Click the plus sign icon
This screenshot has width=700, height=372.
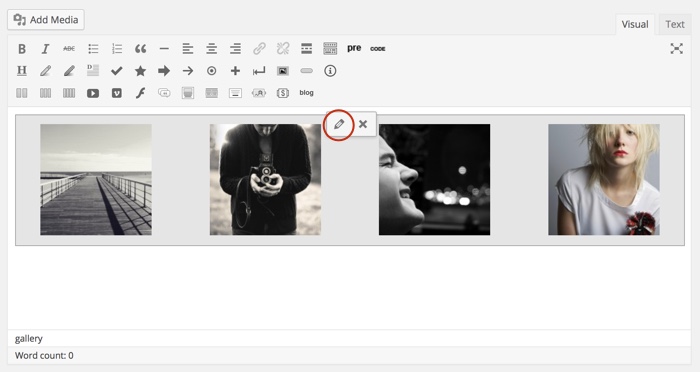pos(235,71)
